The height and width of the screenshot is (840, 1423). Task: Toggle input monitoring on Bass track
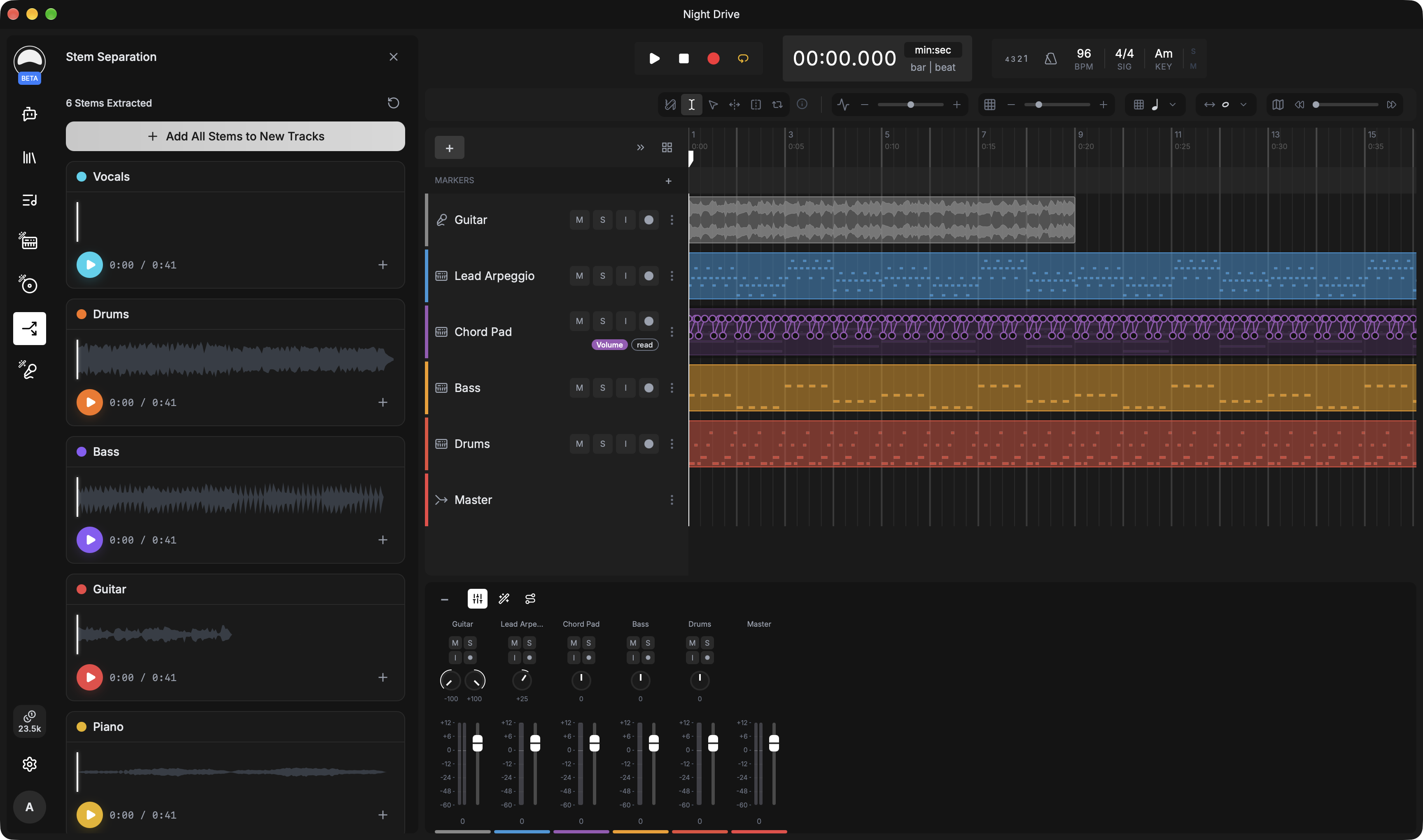(x=625, y=388)
